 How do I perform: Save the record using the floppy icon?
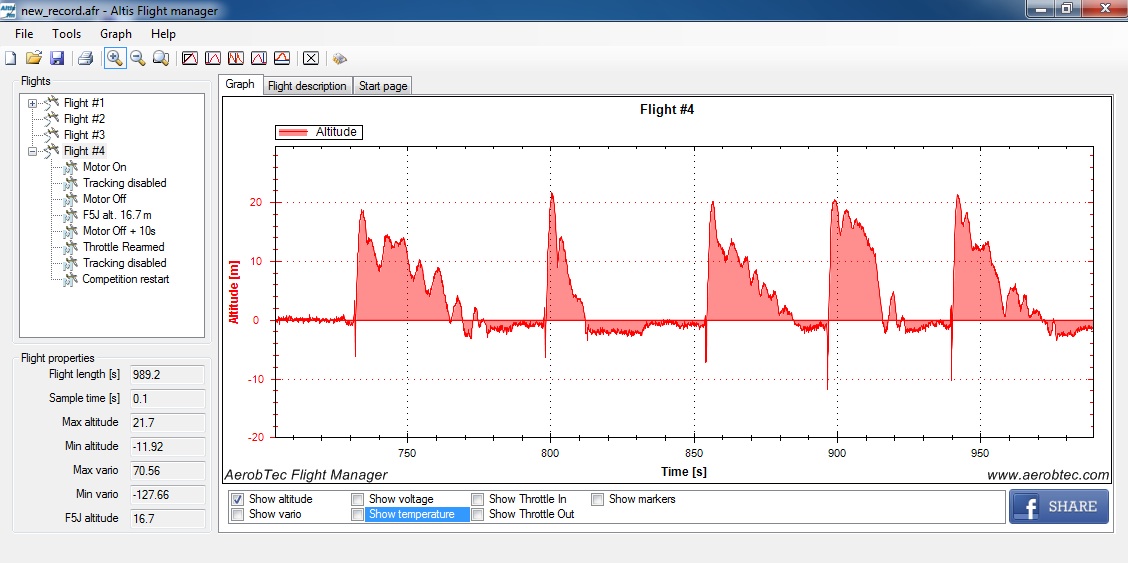(57, 58)
